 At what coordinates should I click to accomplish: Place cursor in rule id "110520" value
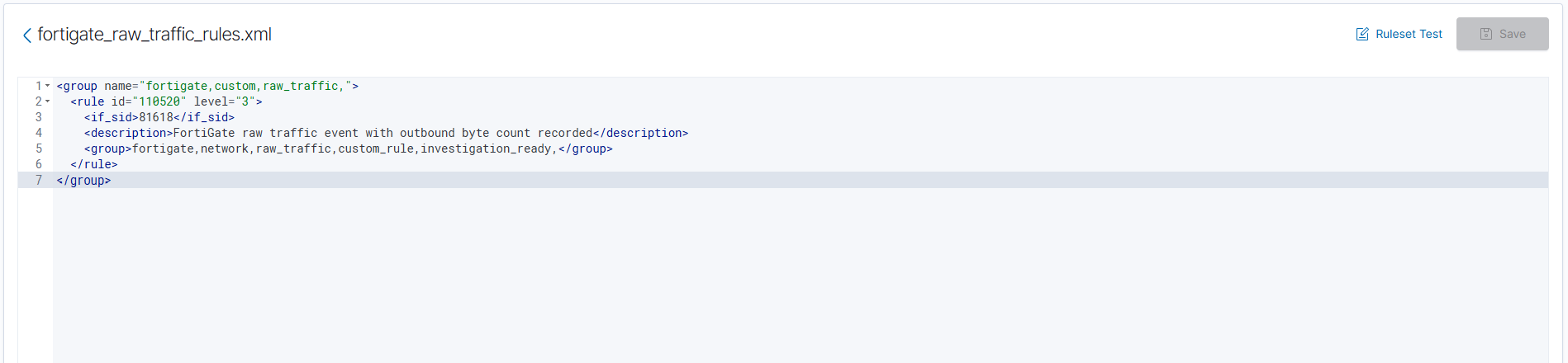click(159, 101)
